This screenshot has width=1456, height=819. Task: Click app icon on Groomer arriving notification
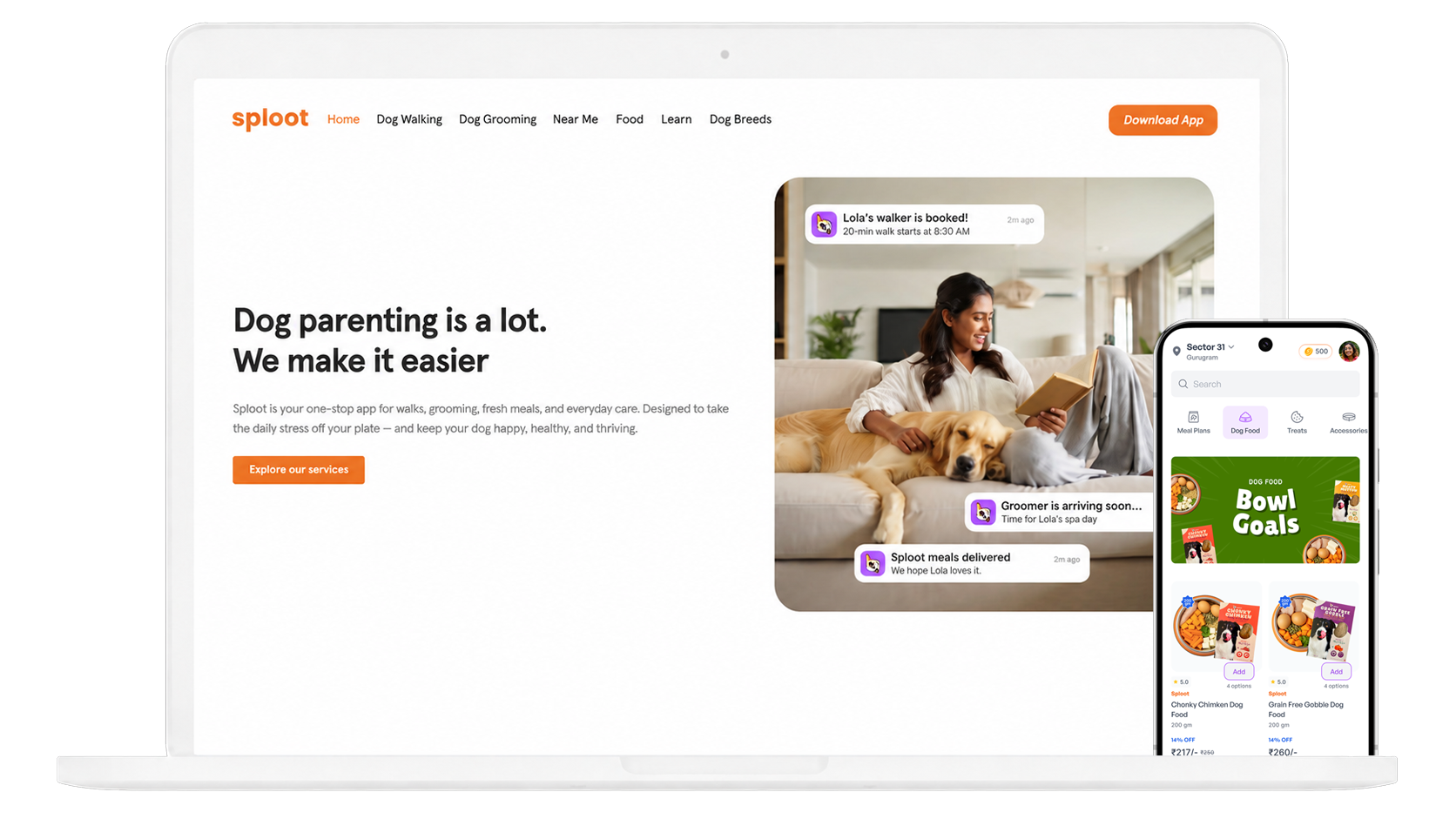coord(983,512)
